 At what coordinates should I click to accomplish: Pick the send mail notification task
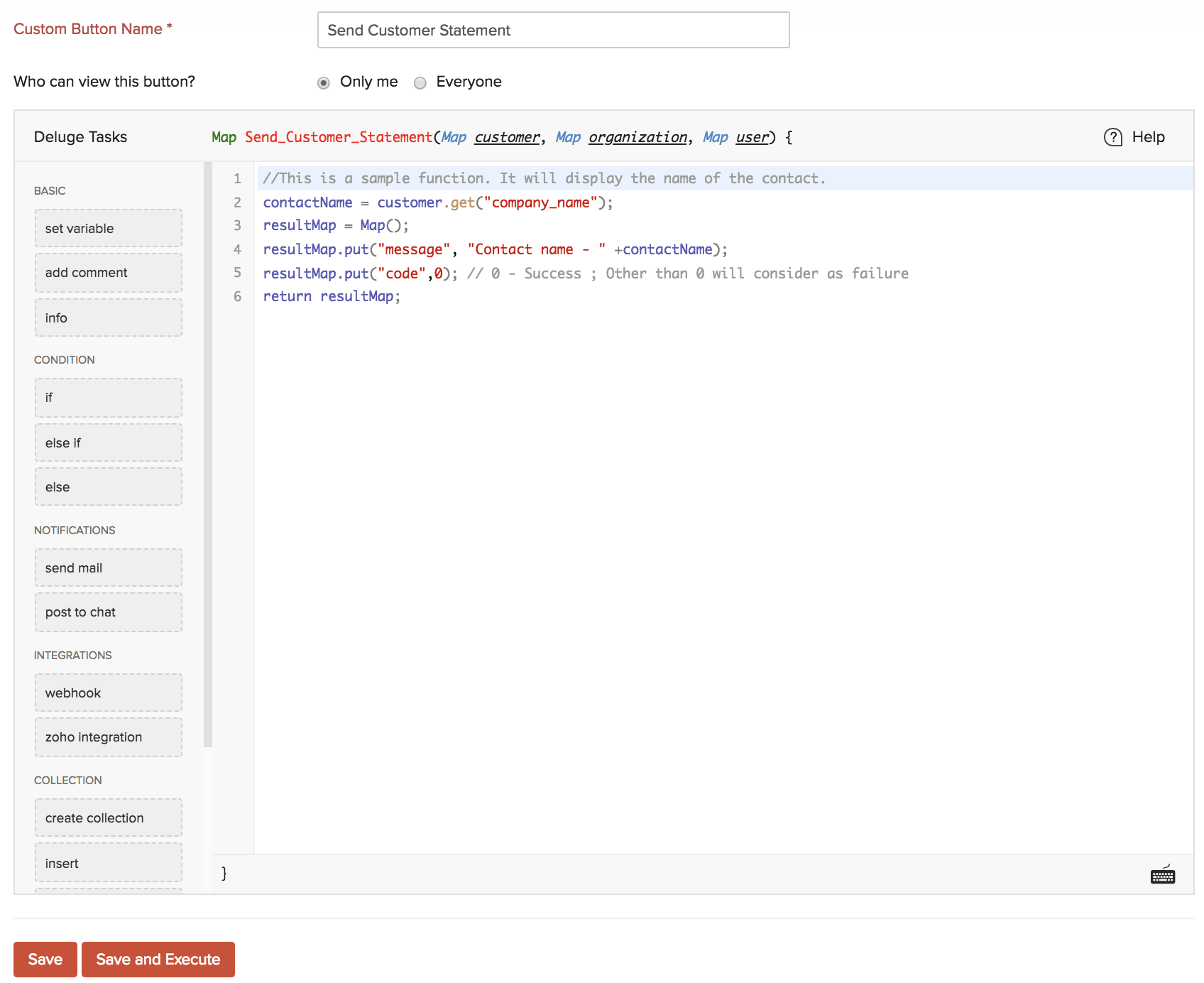[108, 568]
